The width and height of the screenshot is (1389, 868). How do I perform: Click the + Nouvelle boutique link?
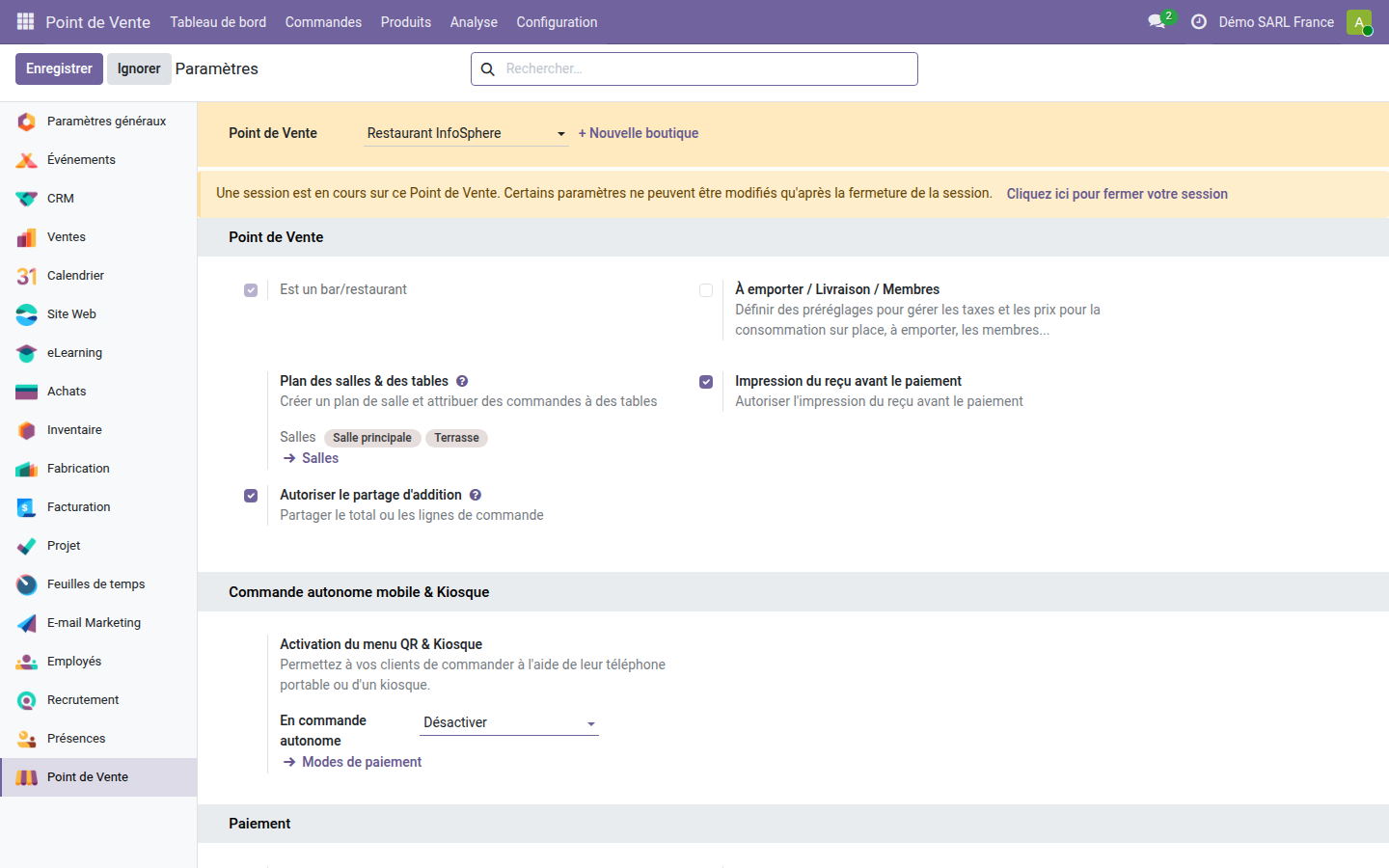click(639, 133)
